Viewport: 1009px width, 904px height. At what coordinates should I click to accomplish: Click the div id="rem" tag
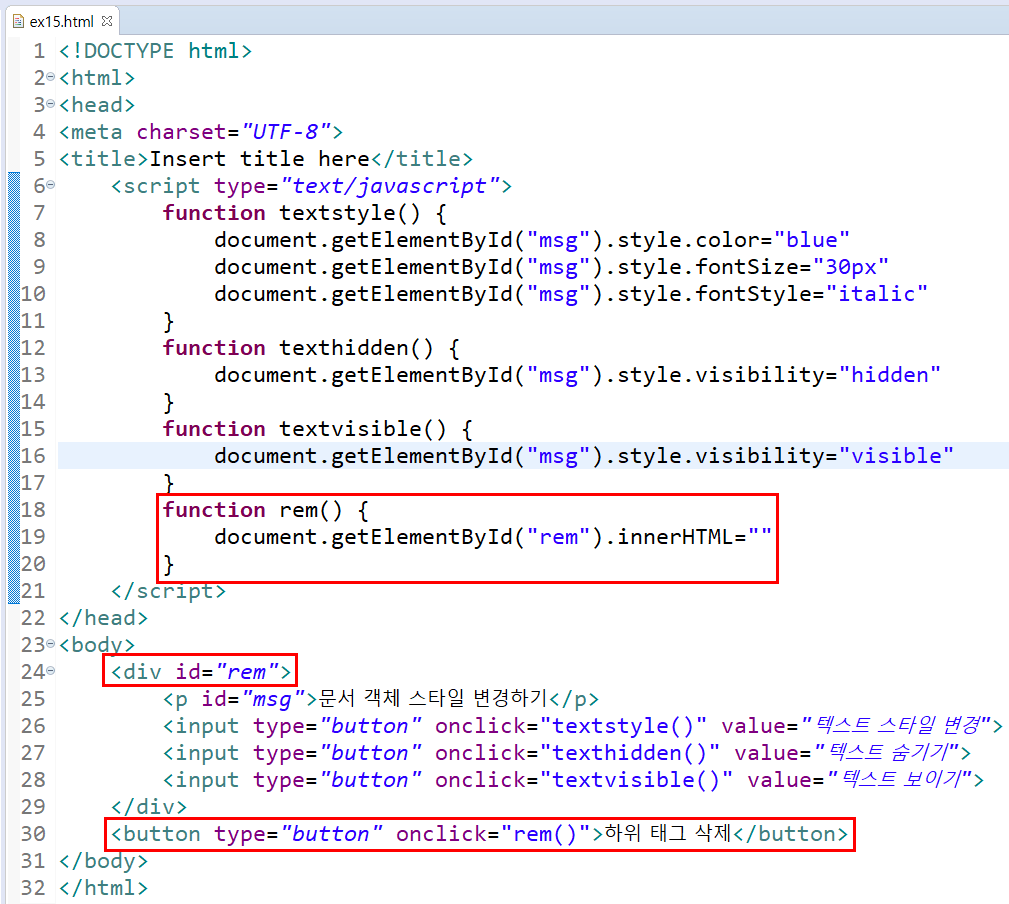pyautogui.click(x=200, y=672)
